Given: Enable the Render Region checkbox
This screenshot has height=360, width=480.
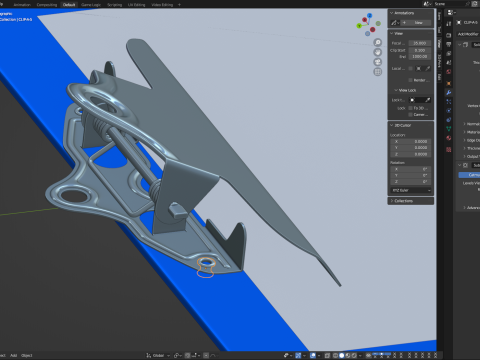Looking at the screenshot, I should tap(410, 80).
